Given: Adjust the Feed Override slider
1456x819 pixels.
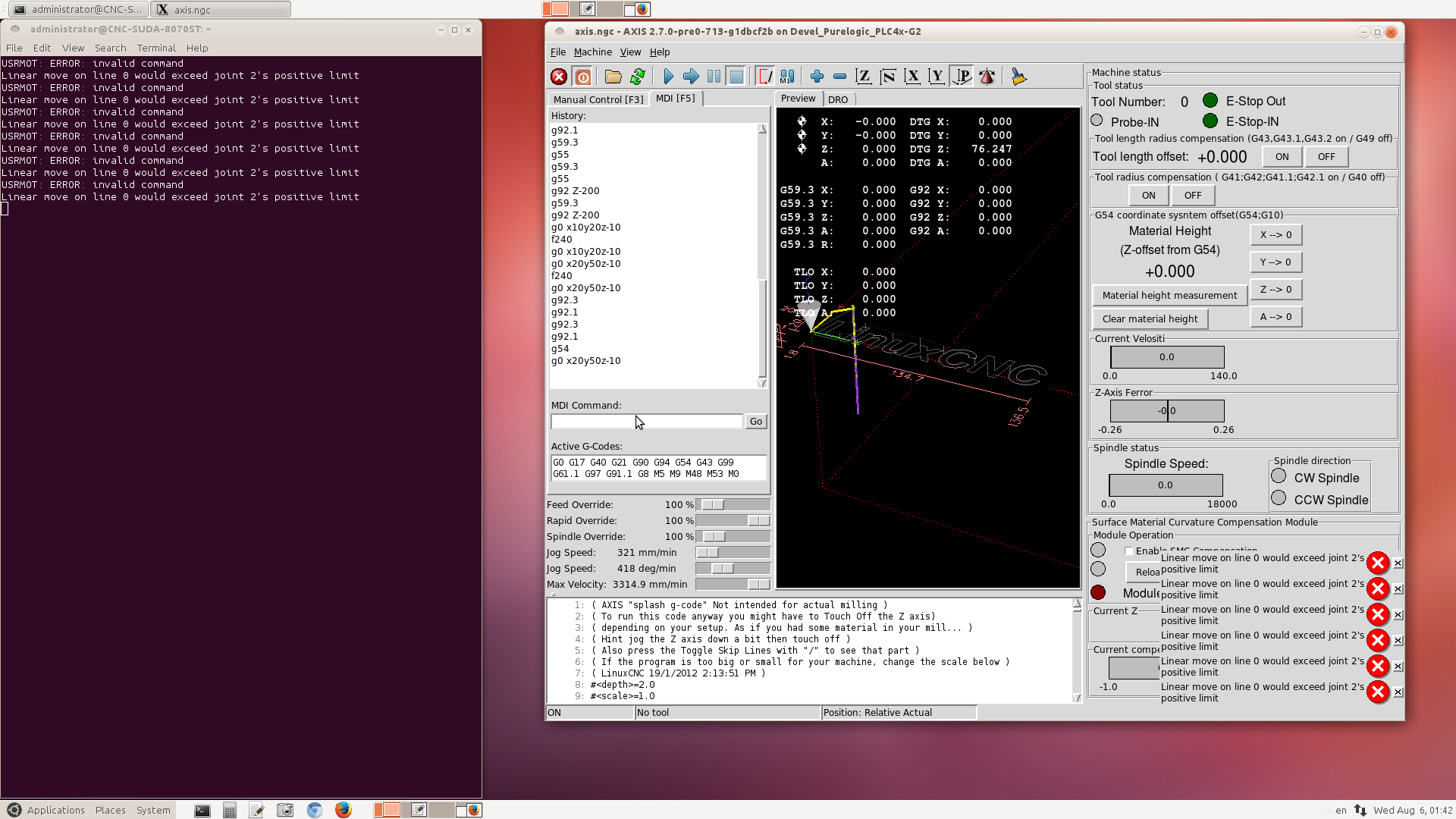Looking at the screenshot, I should (713, 505).
